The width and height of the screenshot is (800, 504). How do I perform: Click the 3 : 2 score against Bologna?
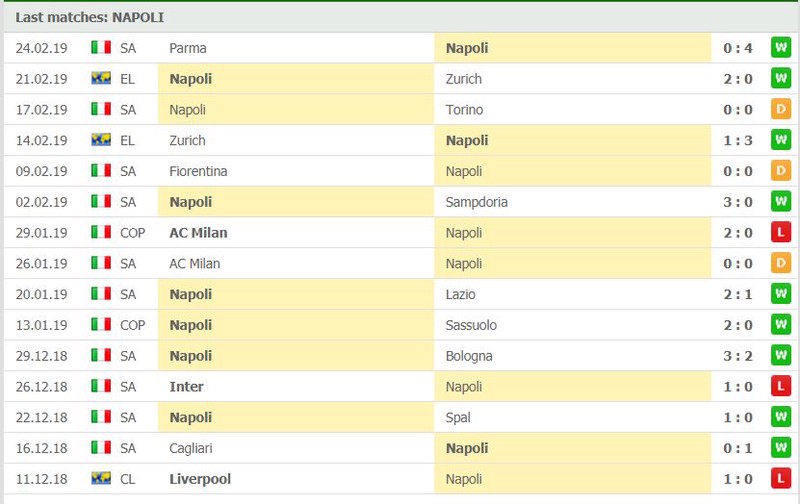click(x=738, y=356)
